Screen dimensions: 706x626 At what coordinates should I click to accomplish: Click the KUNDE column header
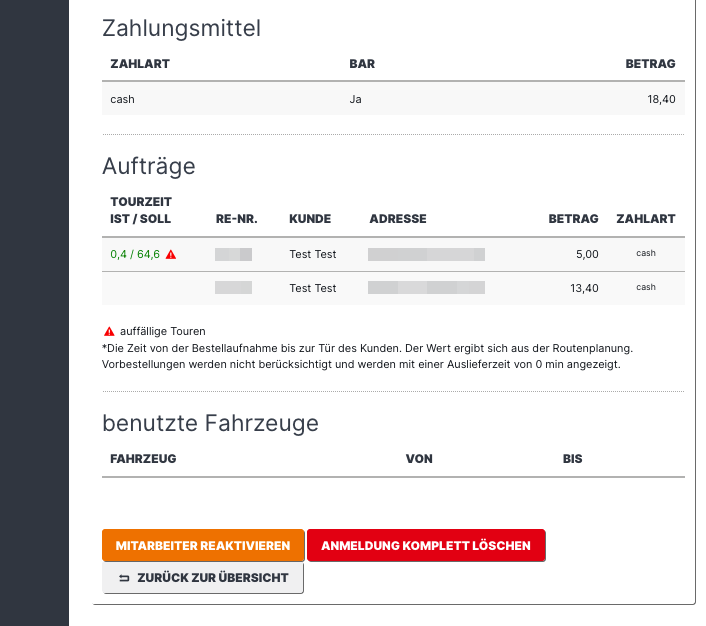coord(310,219)
